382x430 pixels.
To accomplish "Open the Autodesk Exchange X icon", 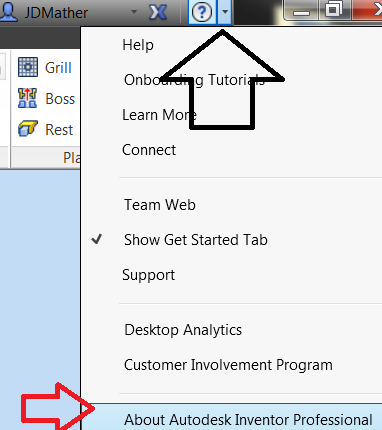I will click(158, 12).
